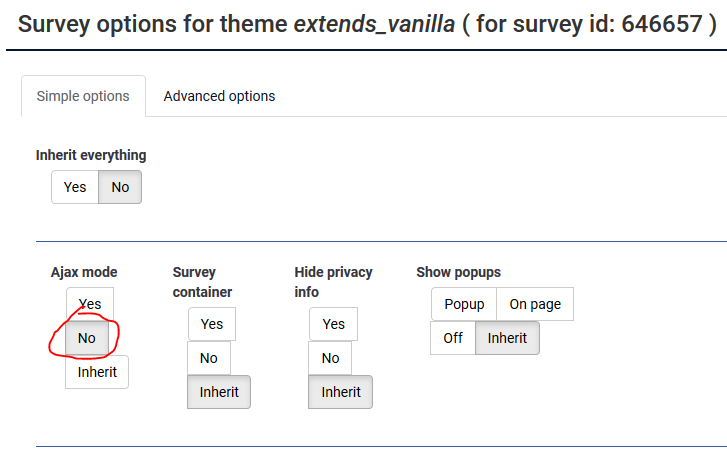The image size is (727, 461).
Task: Click the Survey options page heading
Action: (x=367, y=25)
